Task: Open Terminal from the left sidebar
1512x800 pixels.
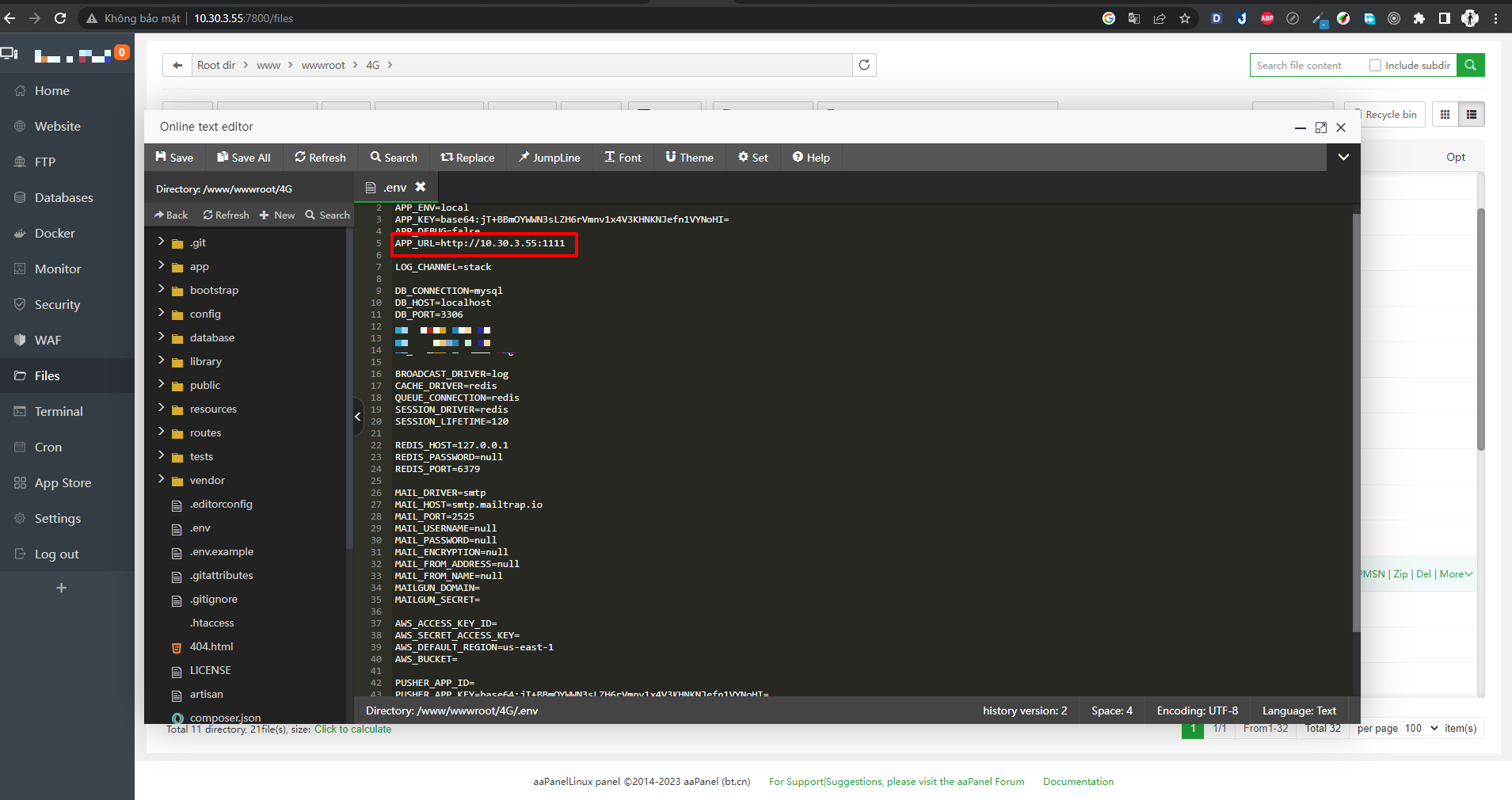Action: click(59, 411)
